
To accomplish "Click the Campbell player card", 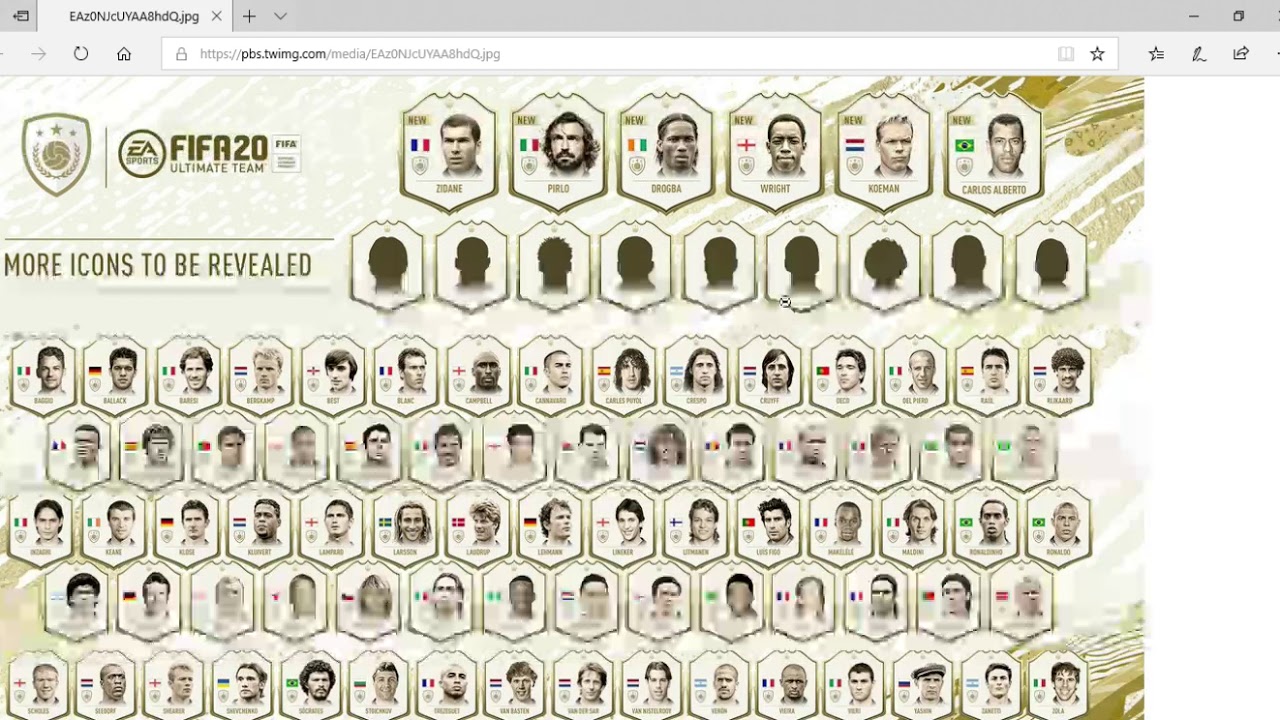I will point(479,374).
